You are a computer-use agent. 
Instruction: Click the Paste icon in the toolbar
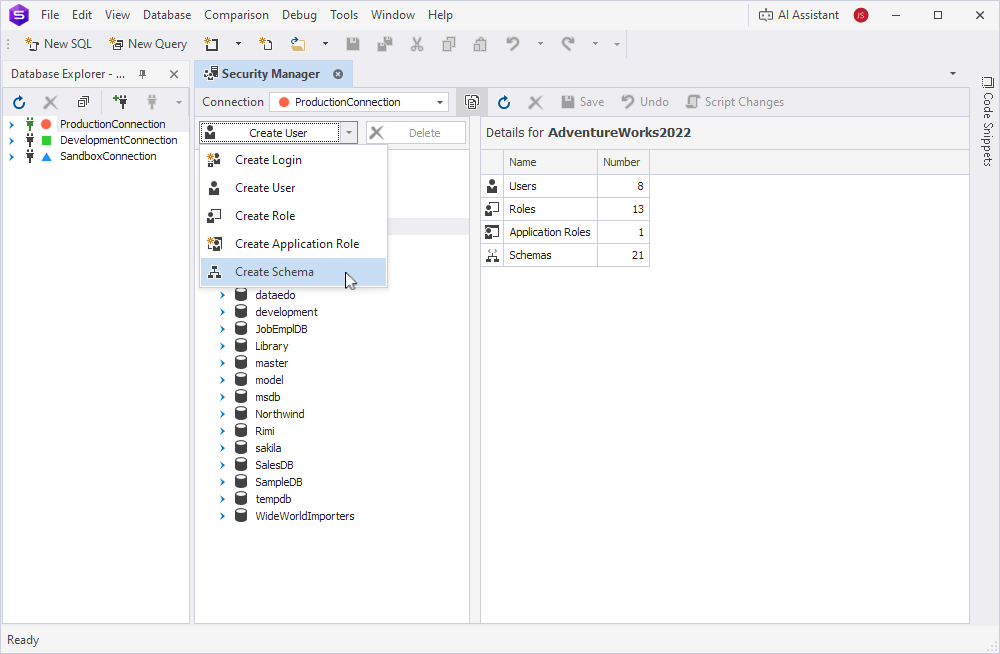click(479, 44)
